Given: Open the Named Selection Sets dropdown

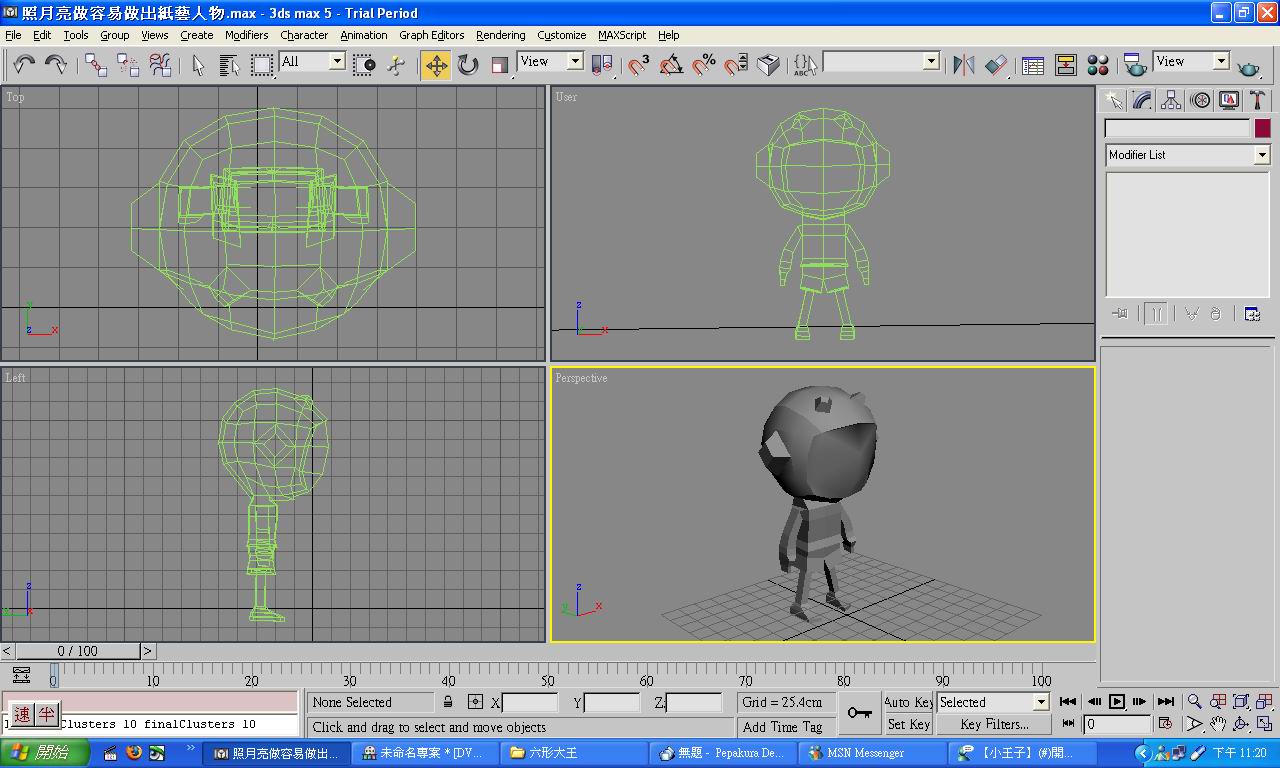Looking at the screenshot, I should (x=931, y=61).
